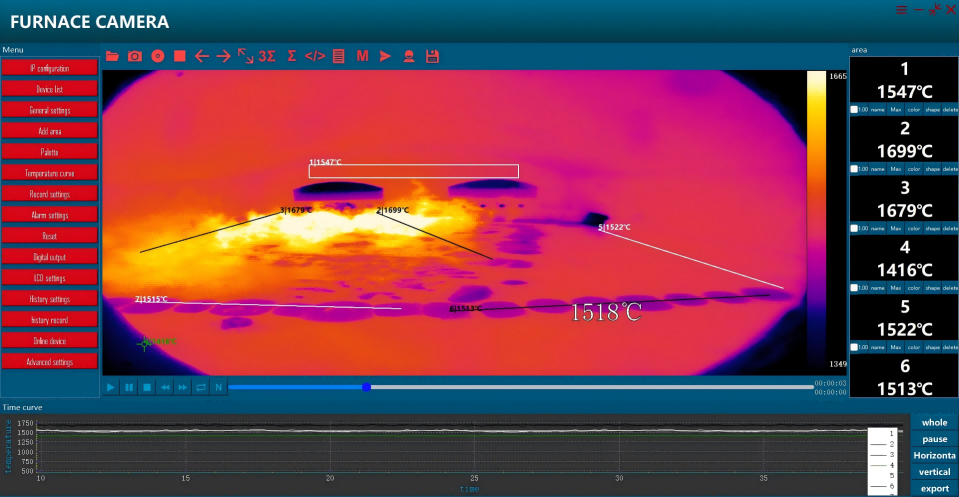This screenshot has height=497, width=959.
Task: Open Digital output settings
Action: point(50,257)
